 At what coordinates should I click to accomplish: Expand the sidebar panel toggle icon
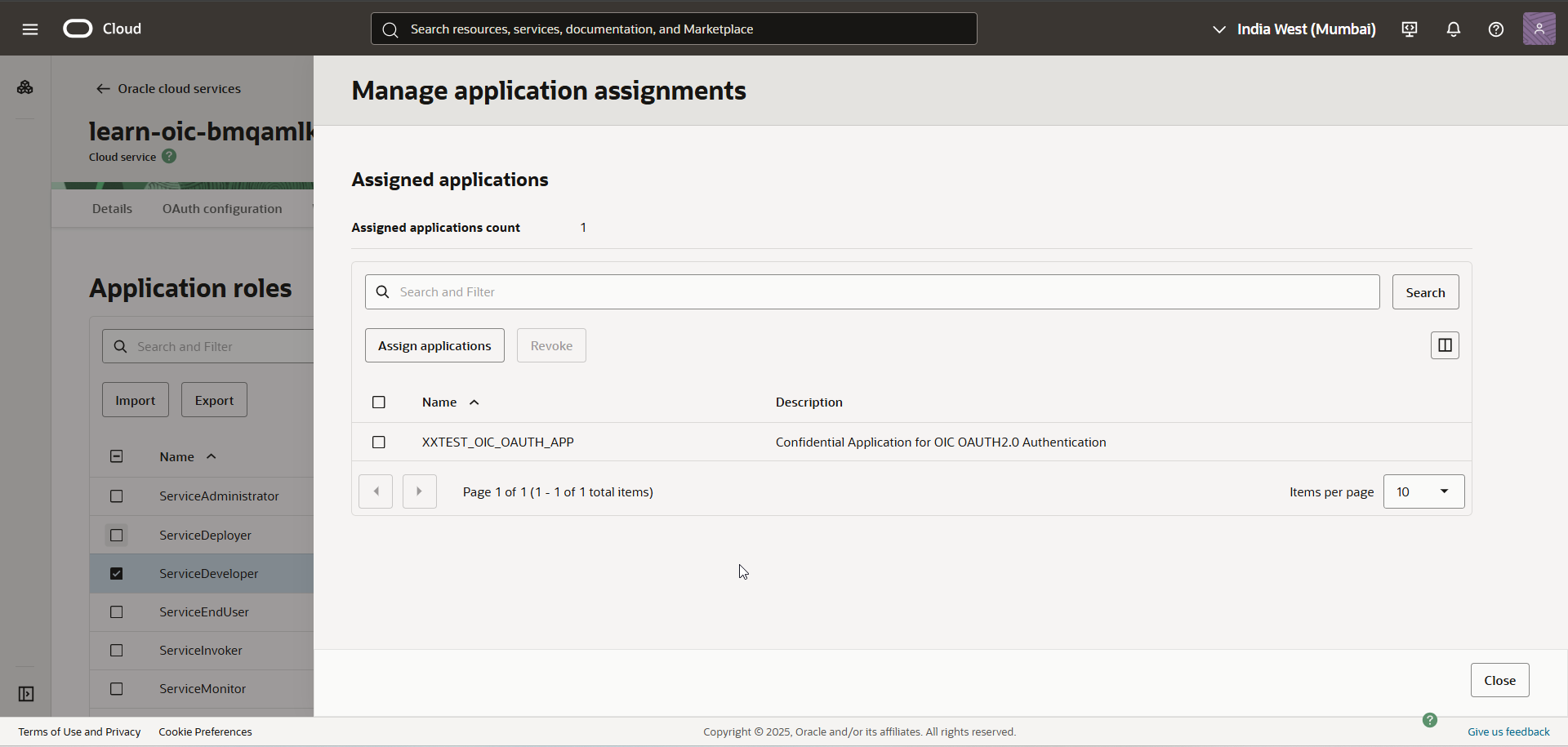(26, 694)
